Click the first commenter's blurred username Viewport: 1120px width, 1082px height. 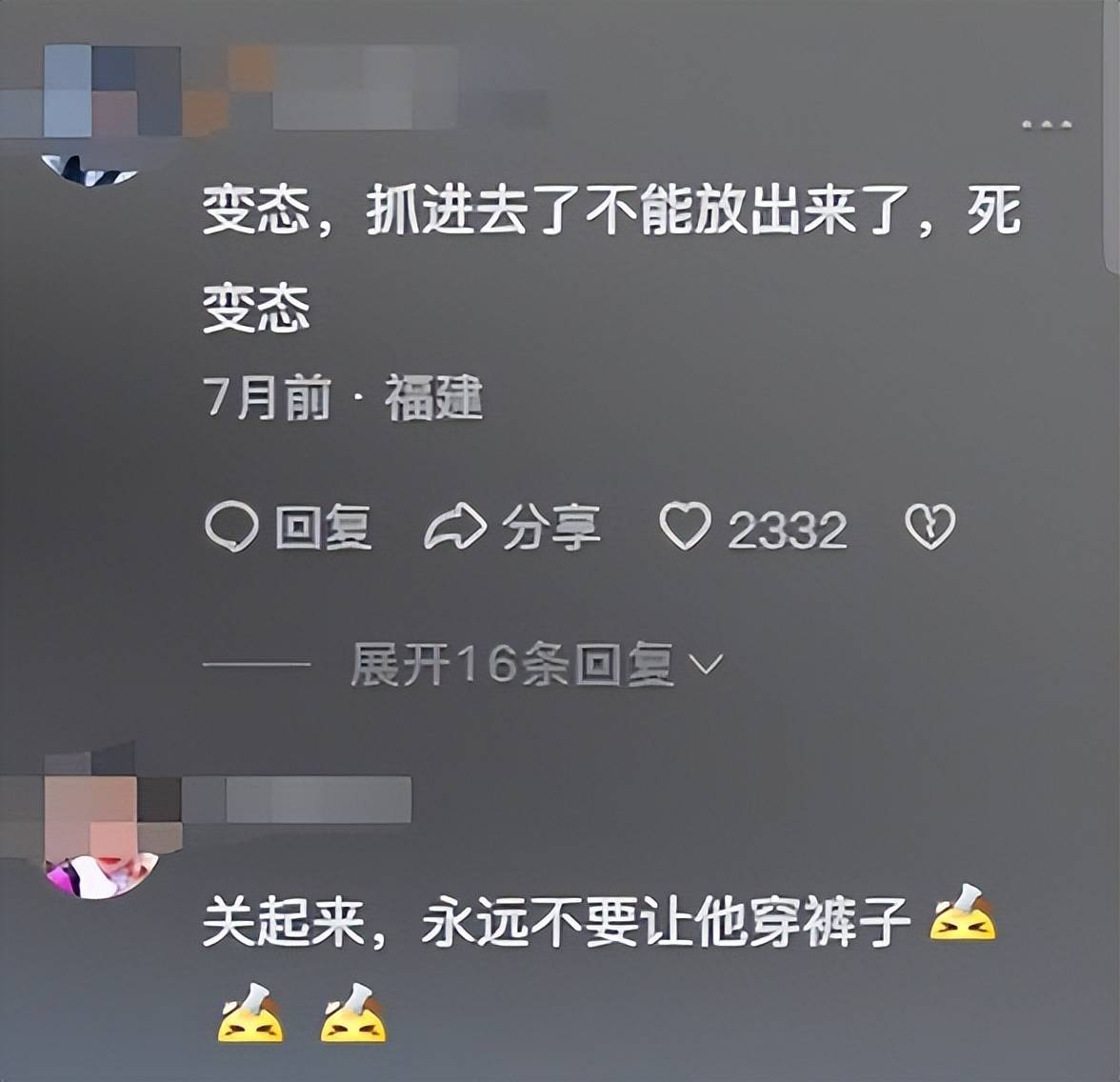[364, 89]
